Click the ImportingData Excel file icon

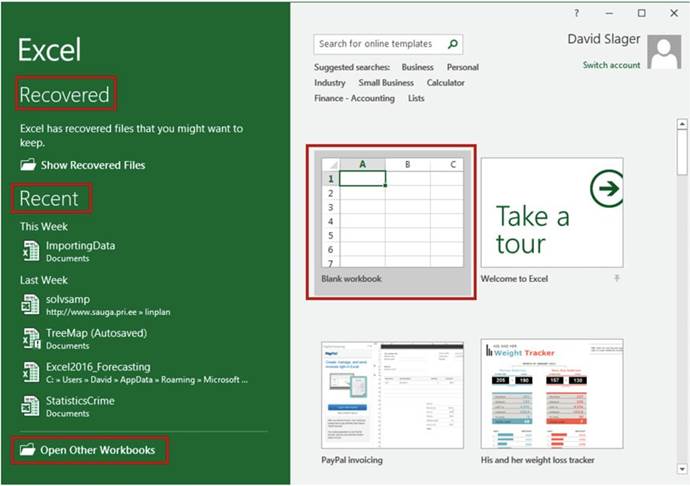31,251
